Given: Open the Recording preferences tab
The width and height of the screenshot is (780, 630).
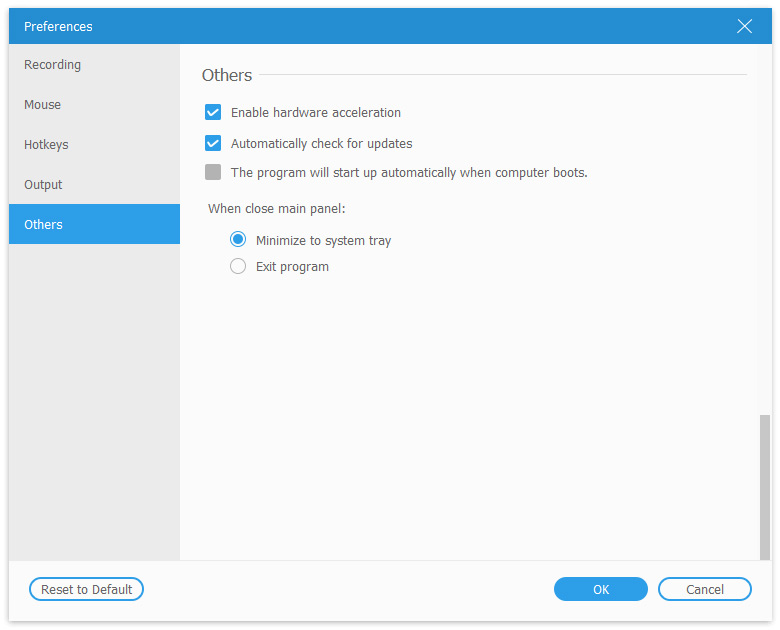Looking at the screenshot, I should click(x=53, y=65).
